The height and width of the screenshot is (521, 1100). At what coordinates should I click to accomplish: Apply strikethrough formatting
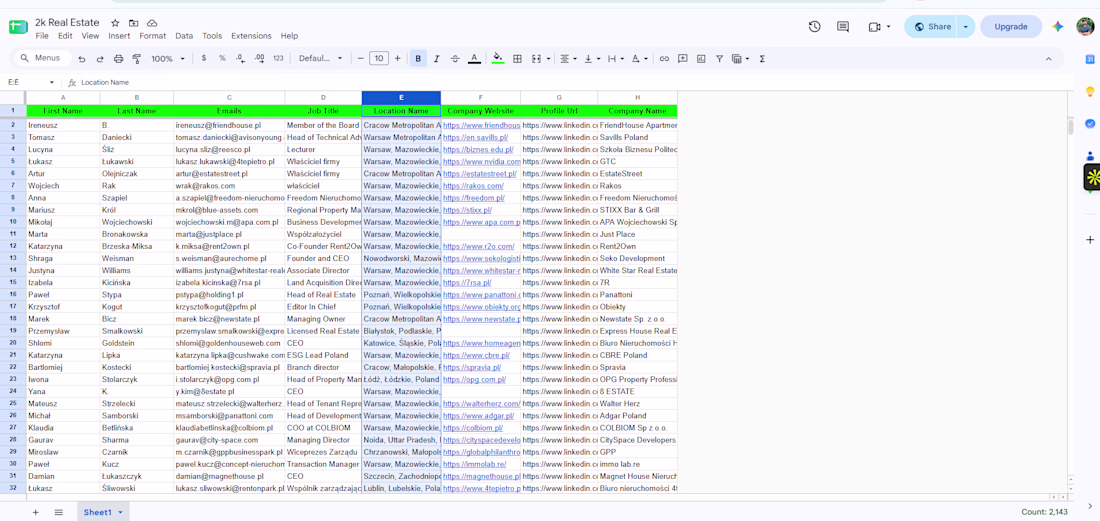455,59
